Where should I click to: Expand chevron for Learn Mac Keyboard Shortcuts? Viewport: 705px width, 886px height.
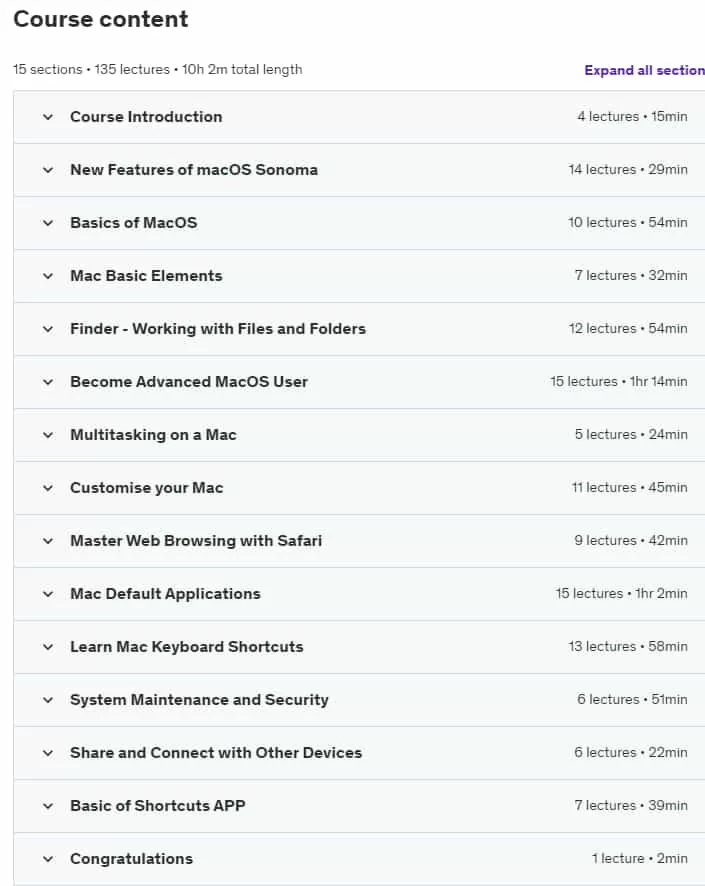pos(48,647)
